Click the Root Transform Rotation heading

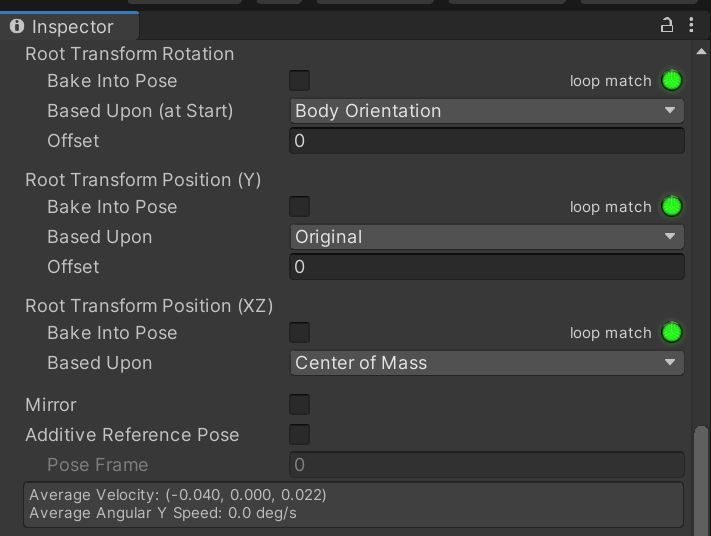click(130, 54)
